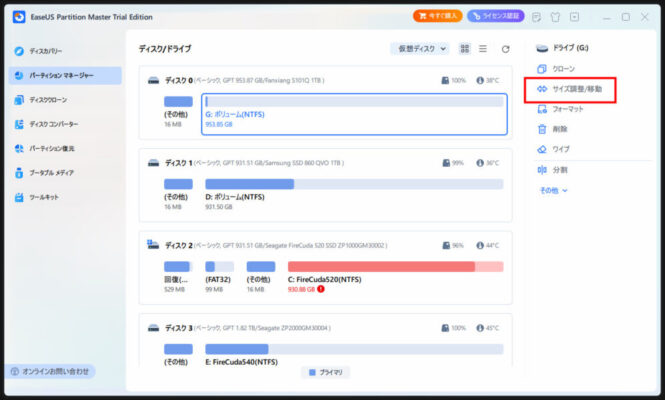Select (FAT32) 99 MB partition
This screenshot has height=400, width=665.
pos(219,277)
